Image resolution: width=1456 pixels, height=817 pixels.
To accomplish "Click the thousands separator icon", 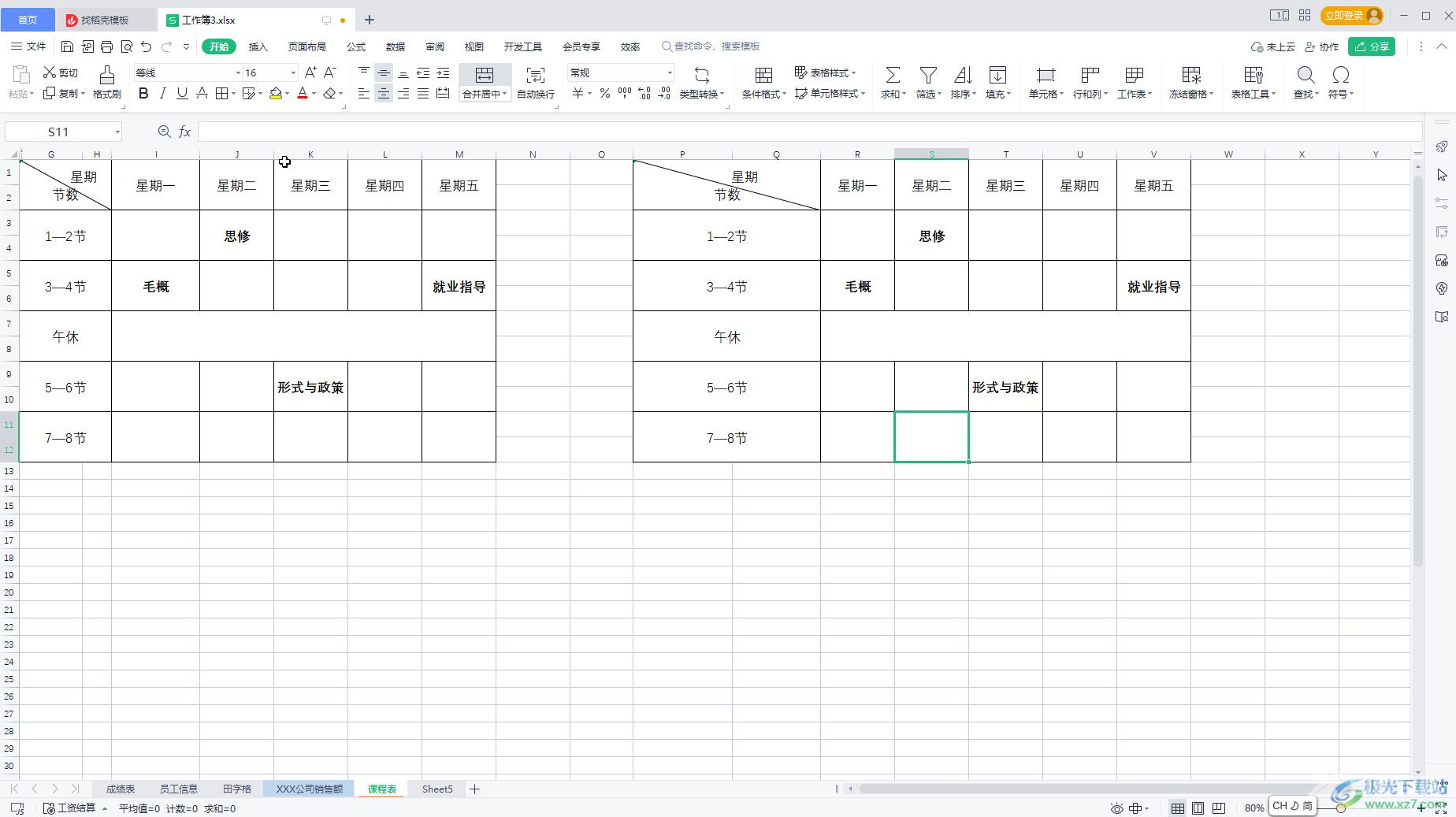I will (625, 93).
